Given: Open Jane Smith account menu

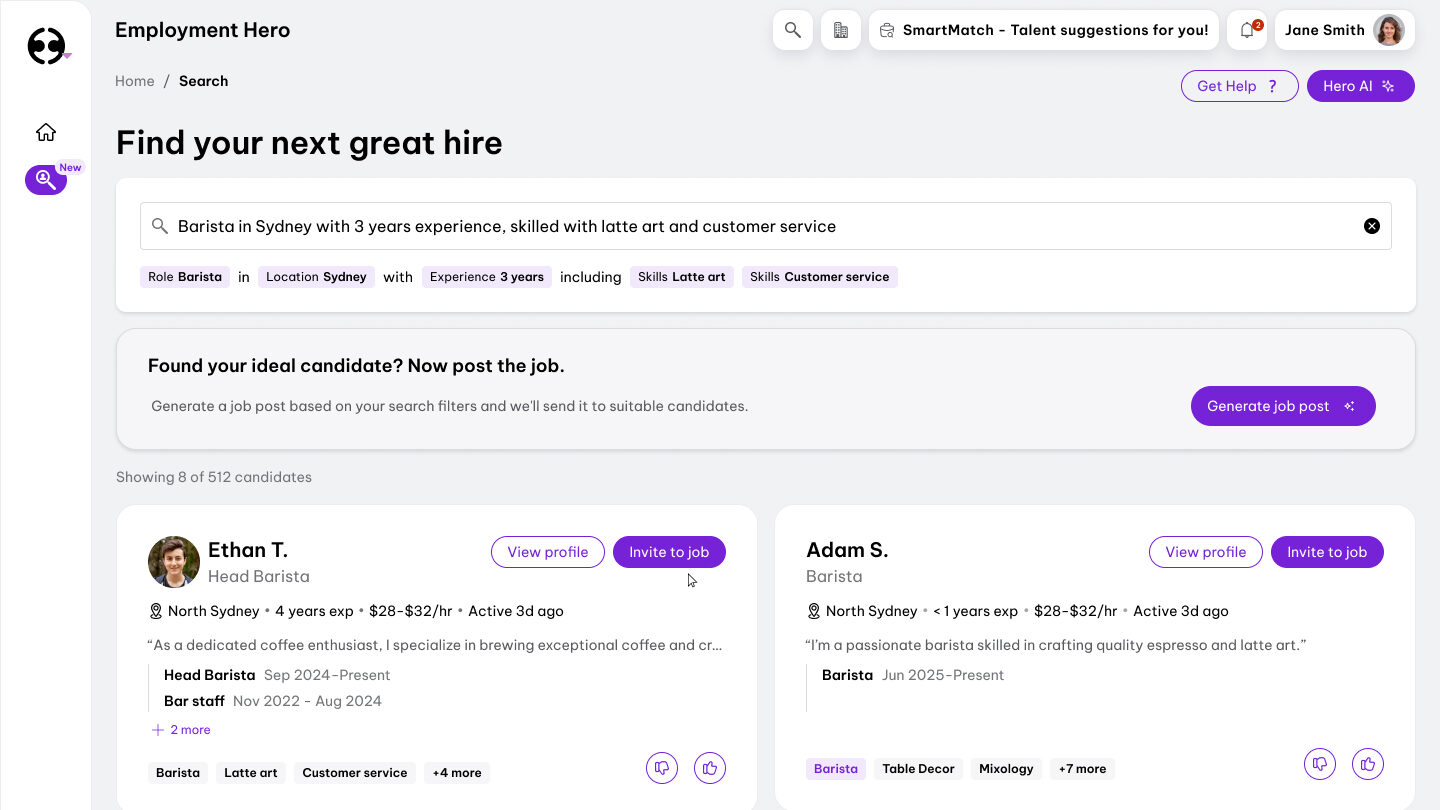Looking at the screenshot, I should click(1345, 30).
